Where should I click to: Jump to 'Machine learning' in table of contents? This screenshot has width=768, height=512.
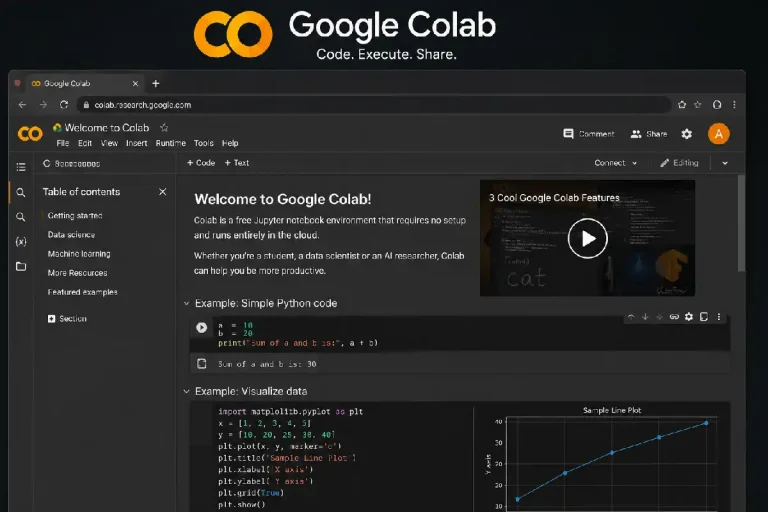click(79, 253)
